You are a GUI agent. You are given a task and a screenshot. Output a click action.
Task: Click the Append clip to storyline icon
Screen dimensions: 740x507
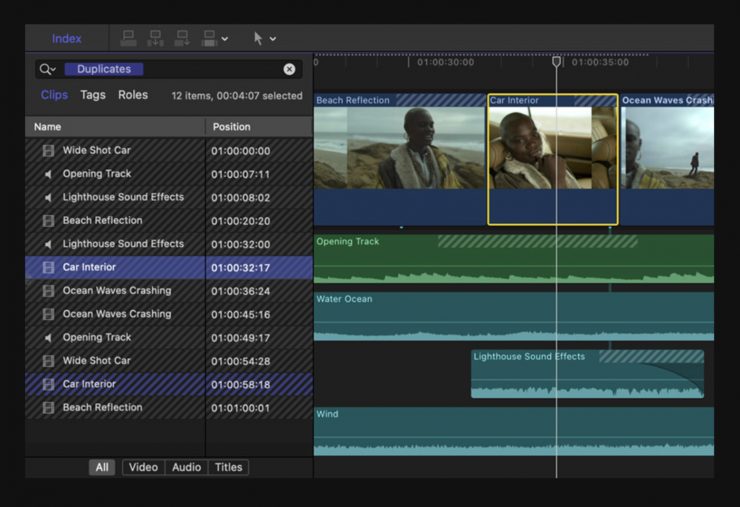(182, 38)
